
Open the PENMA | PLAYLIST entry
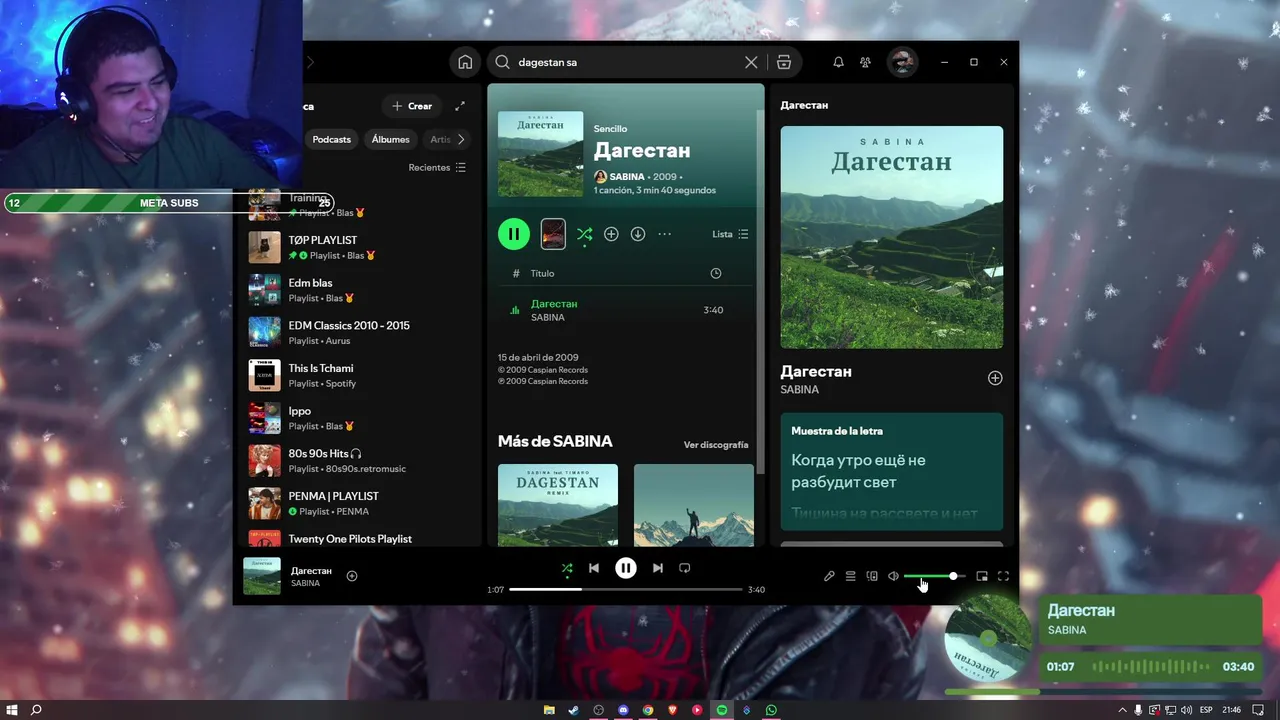point(358,503)
